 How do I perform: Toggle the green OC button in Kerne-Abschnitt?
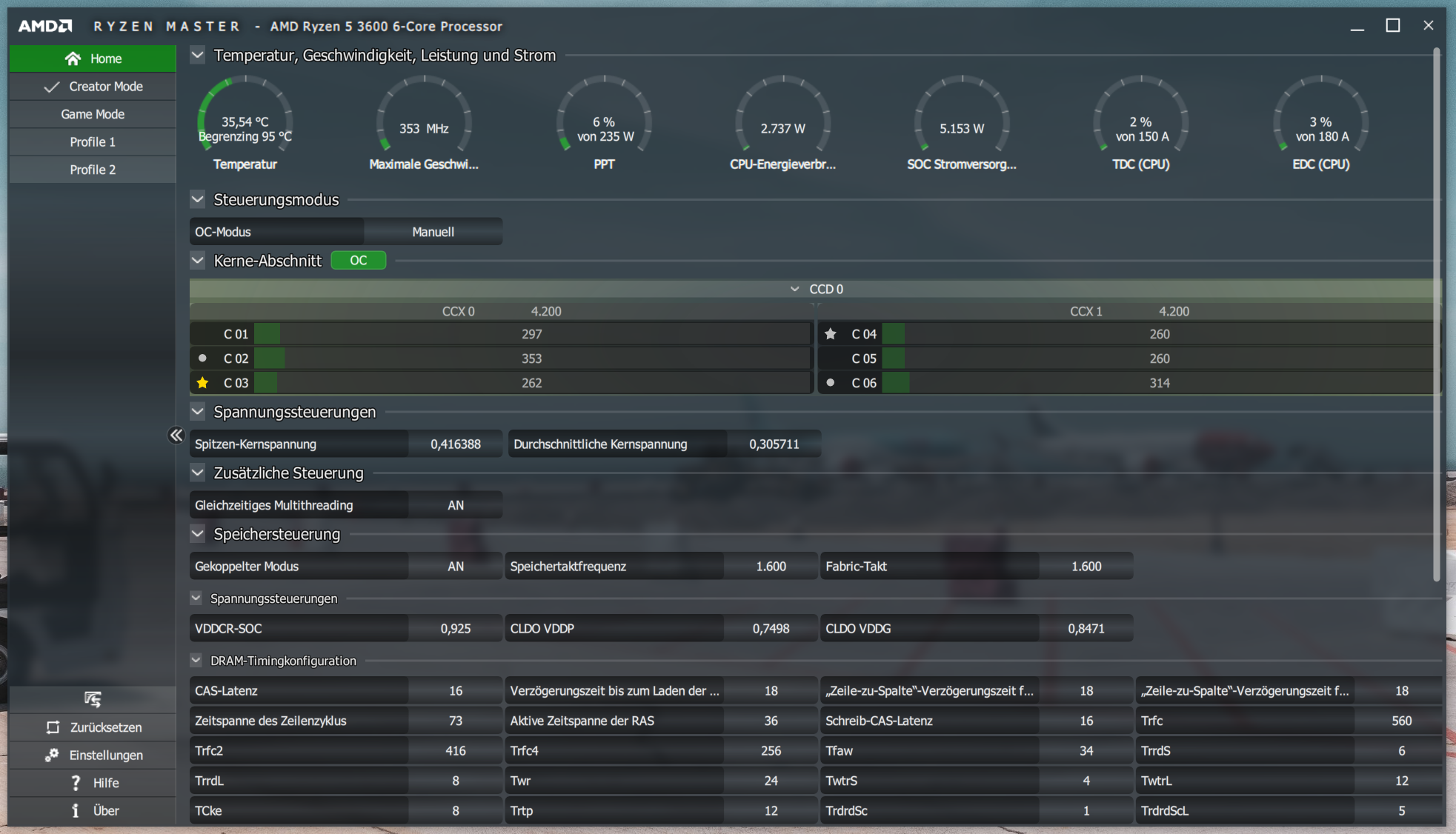pos(358,261)
